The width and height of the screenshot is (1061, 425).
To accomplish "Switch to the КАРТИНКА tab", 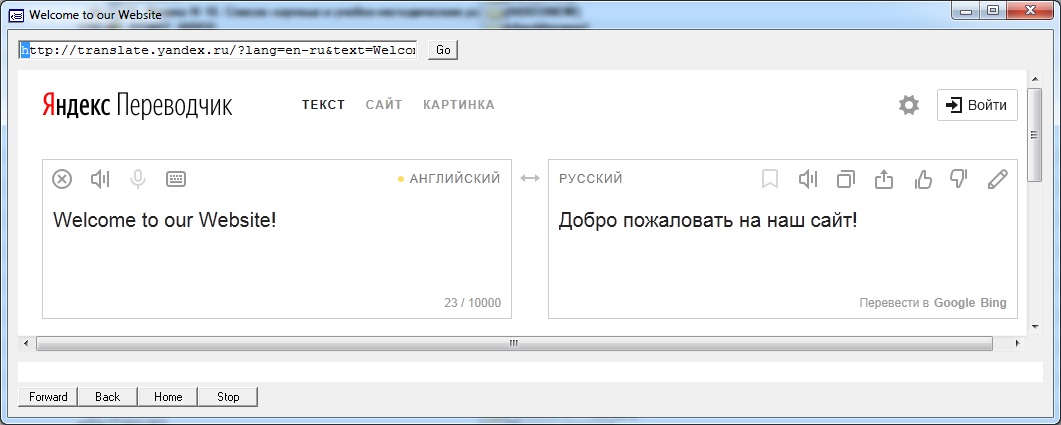I will [459, 105].
